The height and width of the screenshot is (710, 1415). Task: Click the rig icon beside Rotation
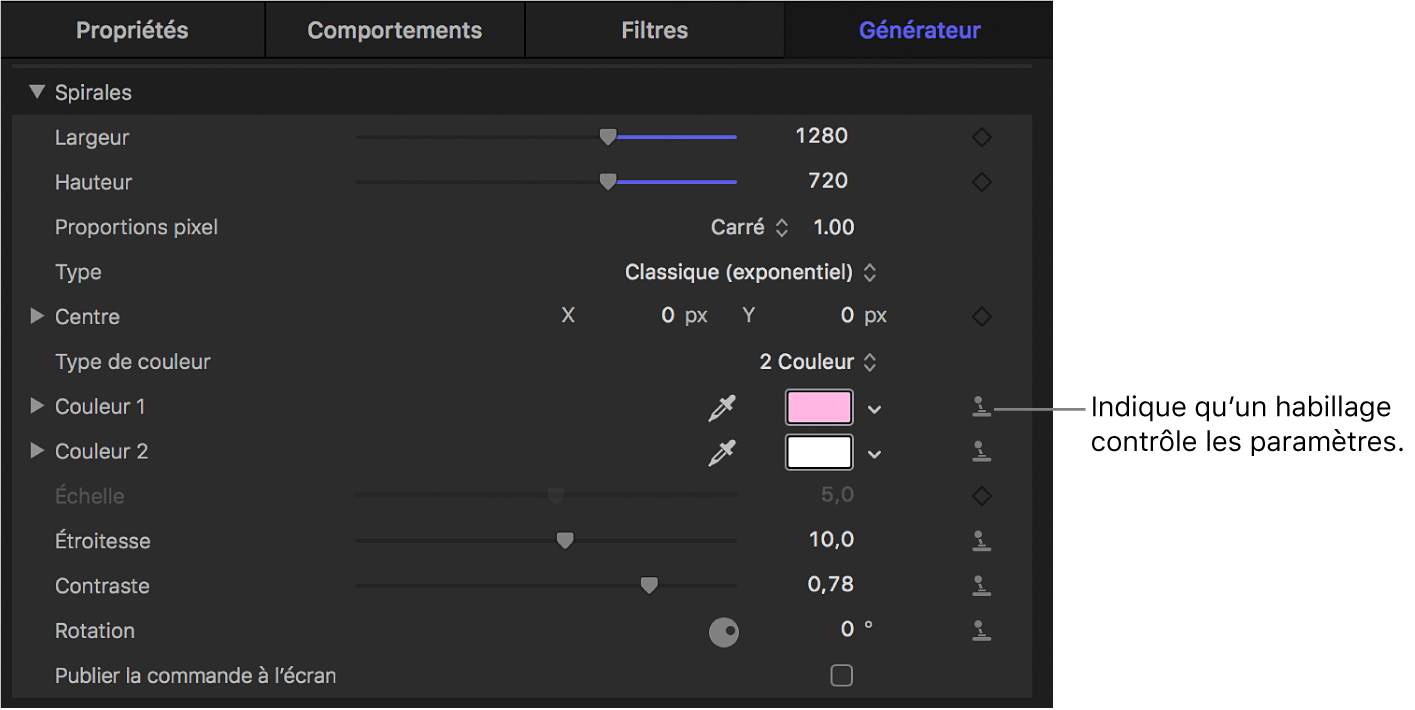[x=981, y=631]
